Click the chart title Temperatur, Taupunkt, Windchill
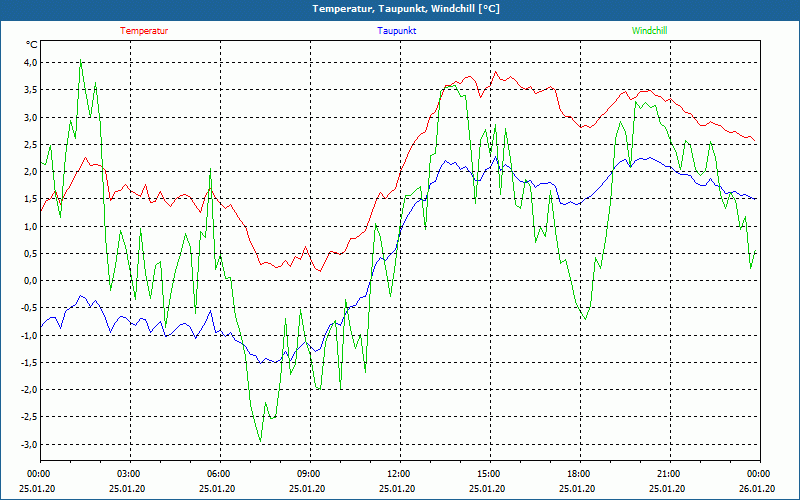800x500 pixels. click(406, 9)
